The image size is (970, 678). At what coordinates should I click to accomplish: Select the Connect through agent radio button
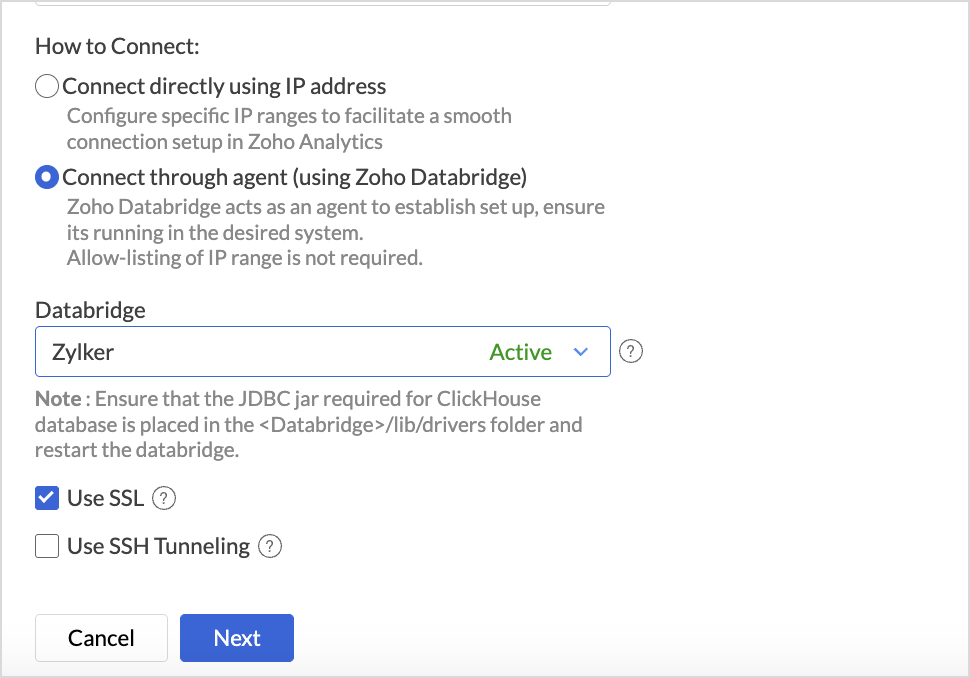(x=47, y=178)
